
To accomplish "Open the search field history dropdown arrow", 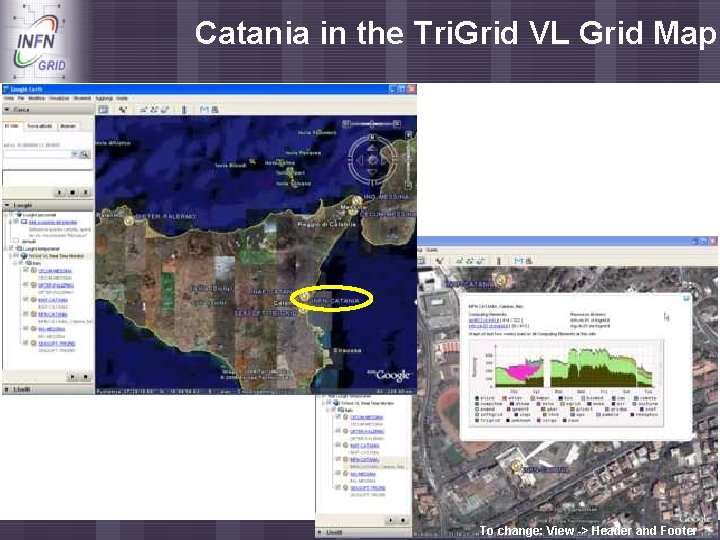I will [x=74, y=155].
